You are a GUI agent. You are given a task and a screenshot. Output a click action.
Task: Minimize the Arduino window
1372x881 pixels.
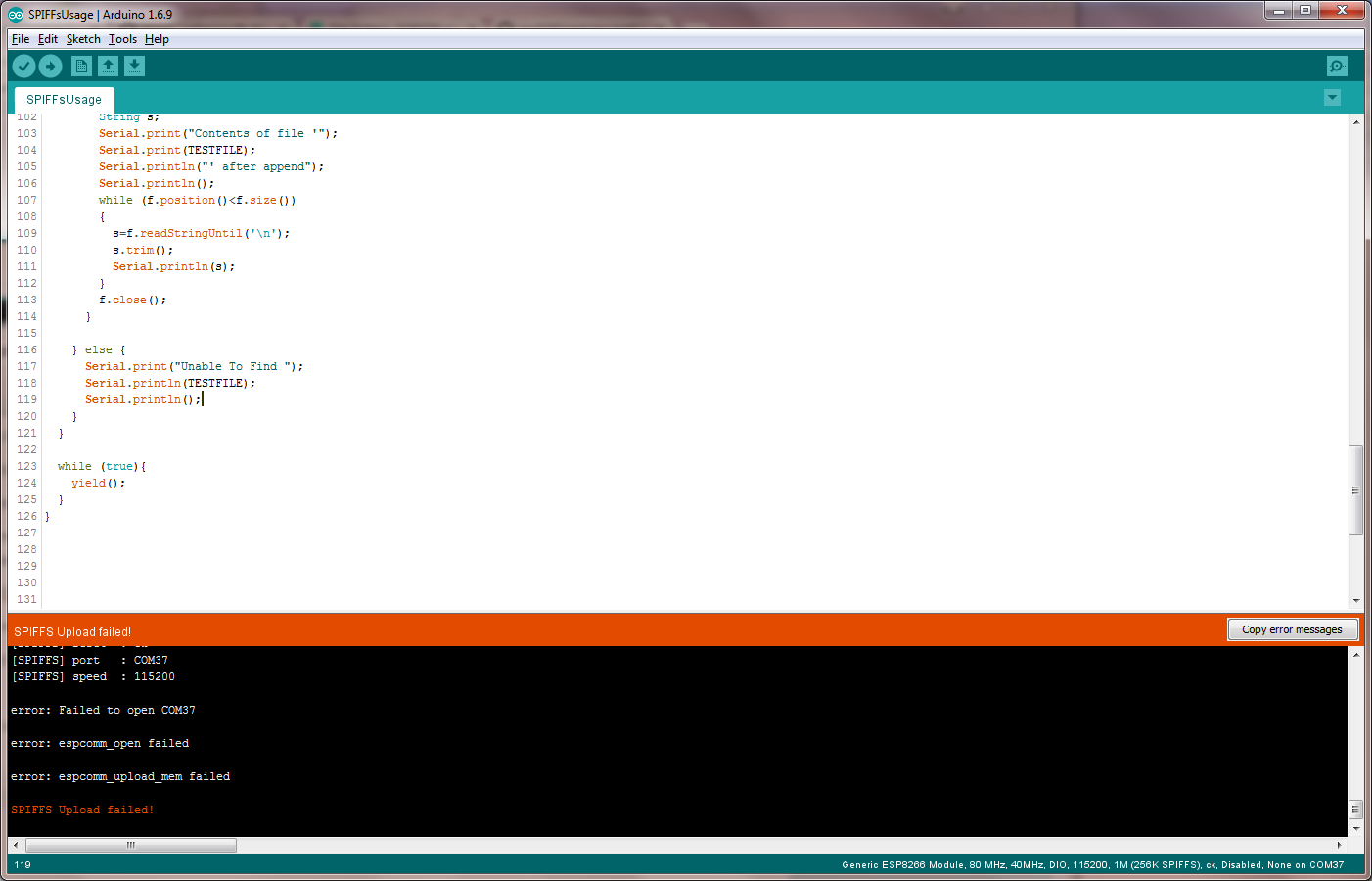(x=1278, y=10)
